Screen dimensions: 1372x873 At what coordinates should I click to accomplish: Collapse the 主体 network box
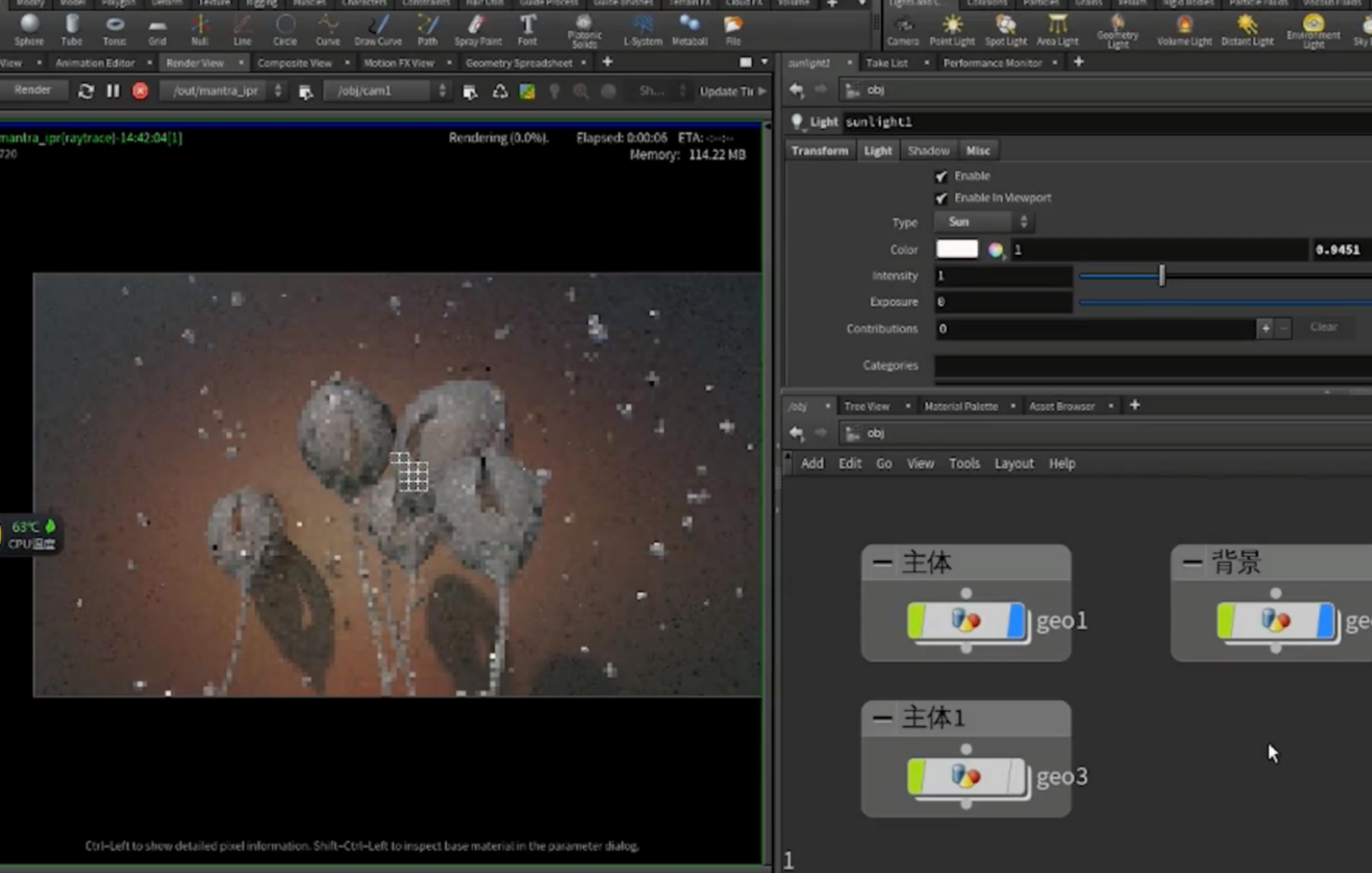[x=883, y=563]
